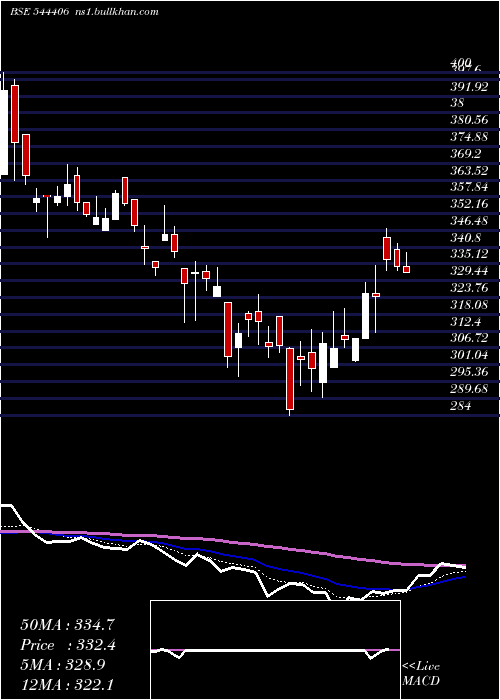Select the 323.76 price axis label
Screen dimensions: 500x700
click(x=469, y=288)
